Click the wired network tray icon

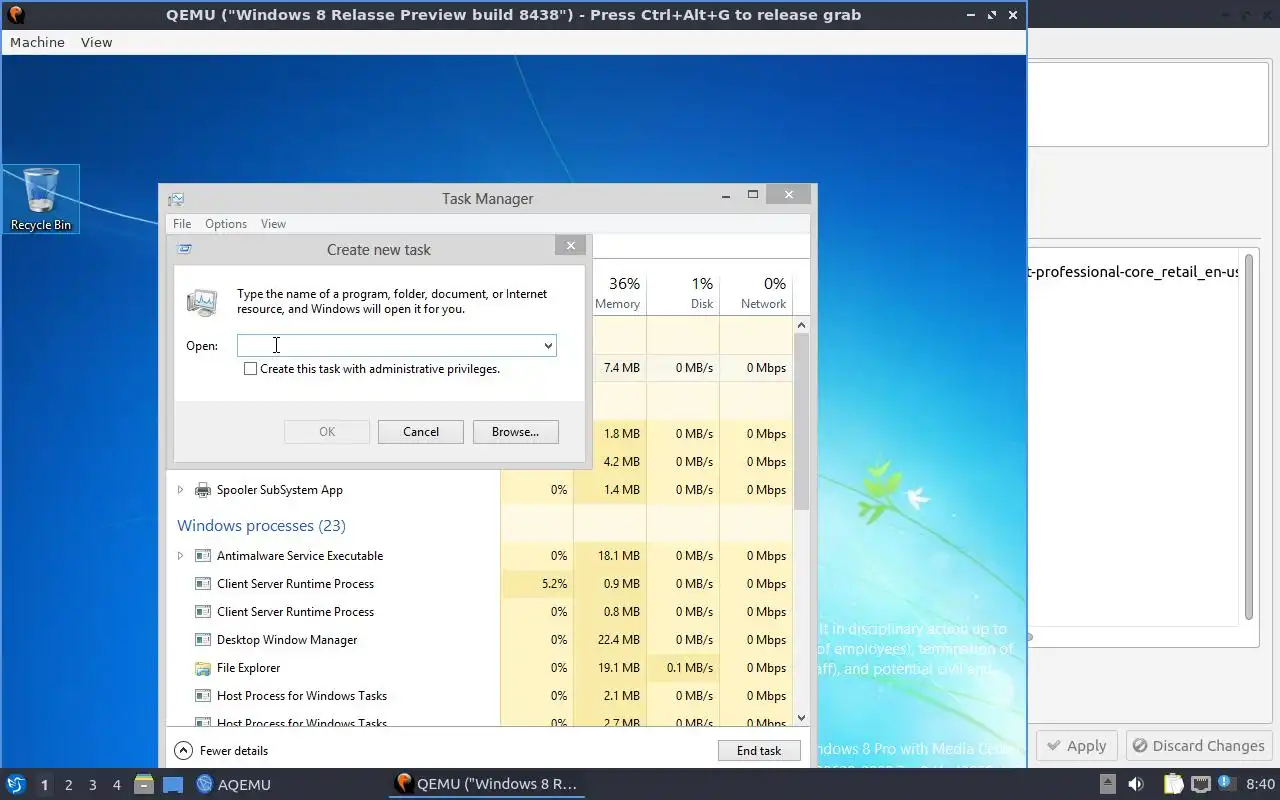coord(1200,784)
